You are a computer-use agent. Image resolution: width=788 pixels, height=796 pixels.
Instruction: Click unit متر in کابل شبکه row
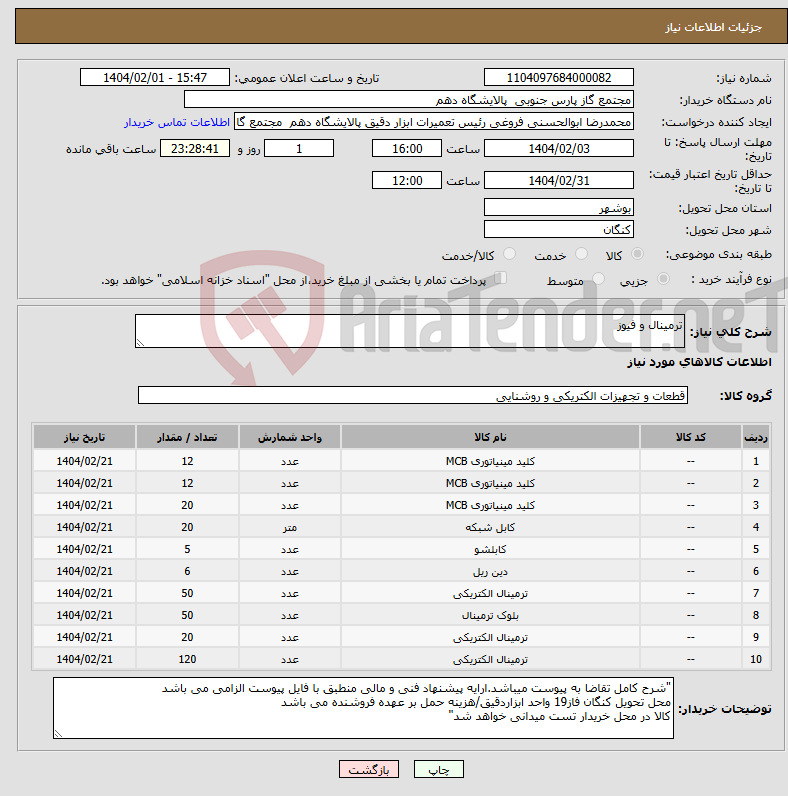click(x=289, y=527)
